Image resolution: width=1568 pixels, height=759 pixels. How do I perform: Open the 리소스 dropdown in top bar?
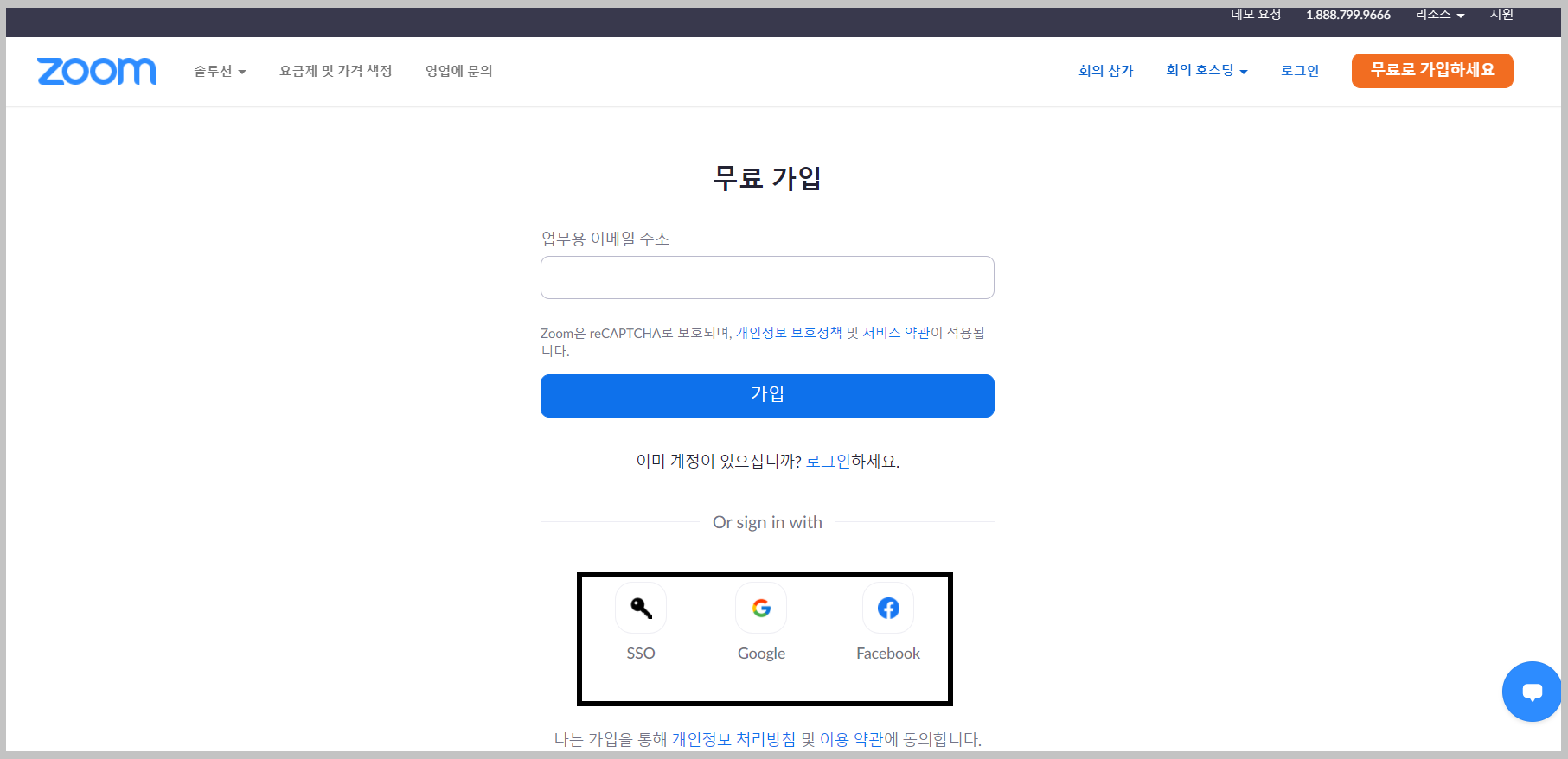pyautogui.click(x=1440, y=15)
